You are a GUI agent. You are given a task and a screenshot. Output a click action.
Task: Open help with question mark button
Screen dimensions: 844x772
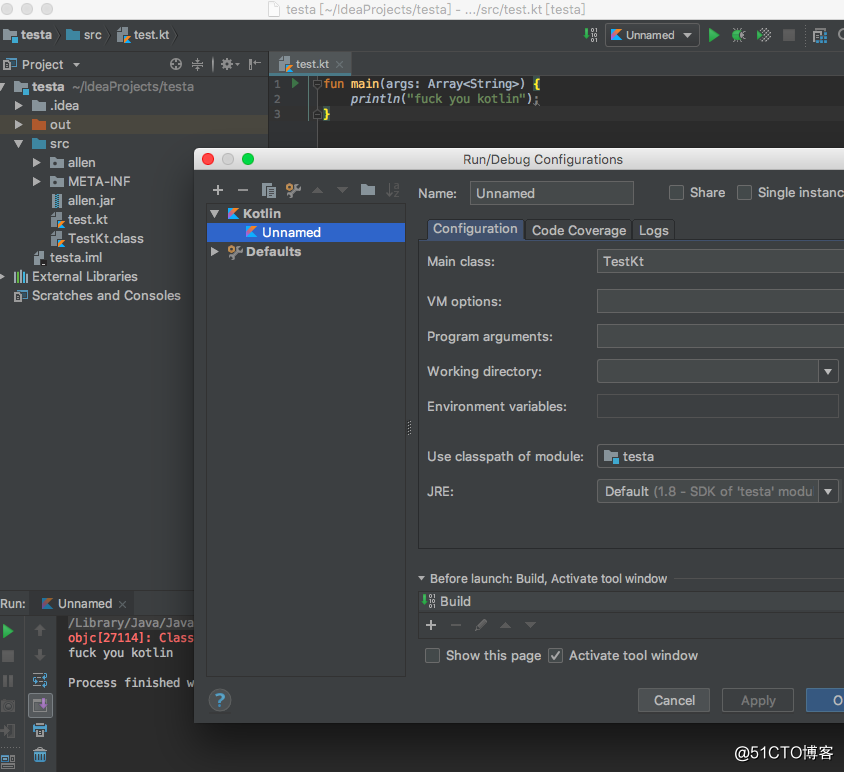(x=220, y=700)
